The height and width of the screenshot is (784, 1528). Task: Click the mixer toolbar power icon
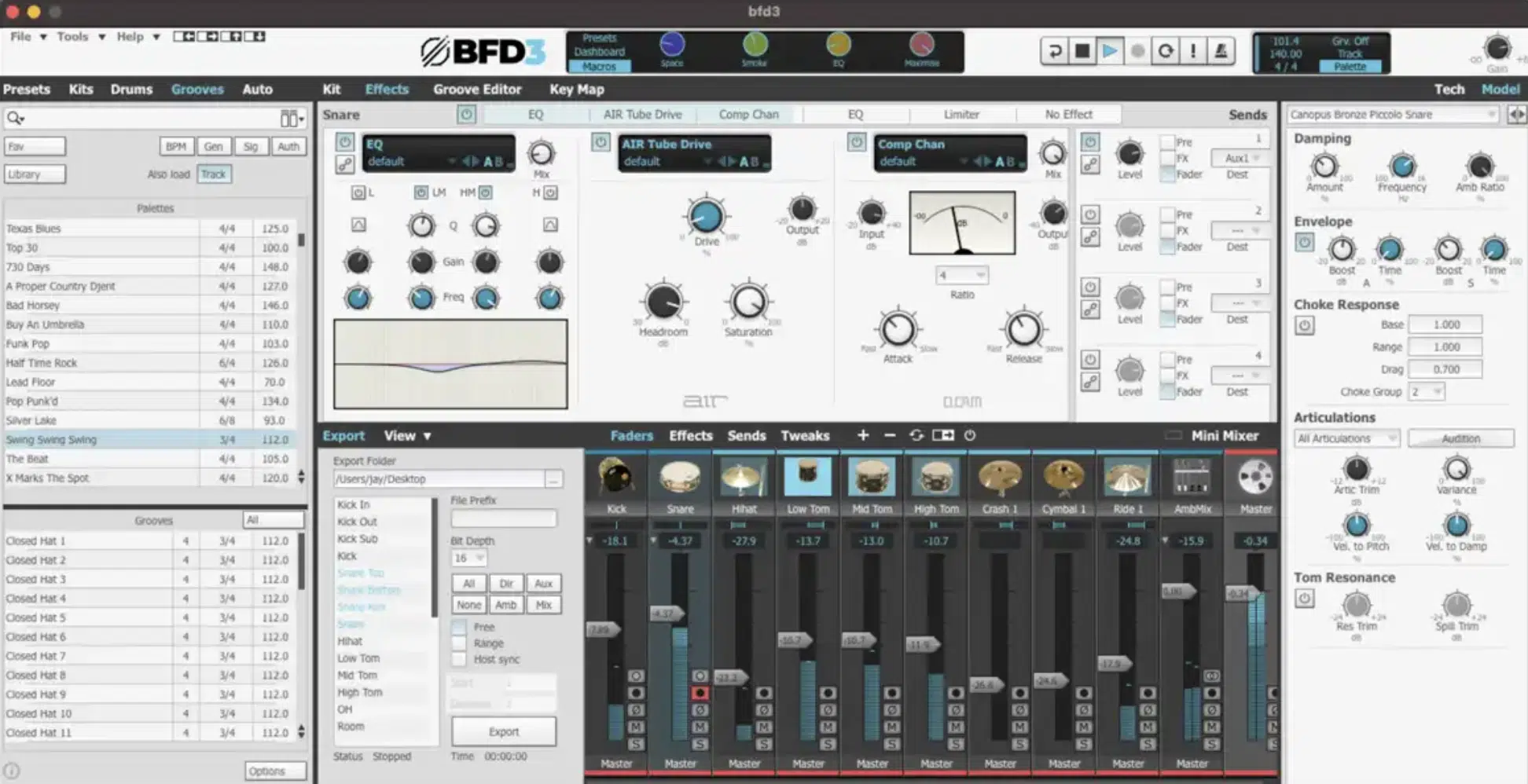tap(970, 435)
